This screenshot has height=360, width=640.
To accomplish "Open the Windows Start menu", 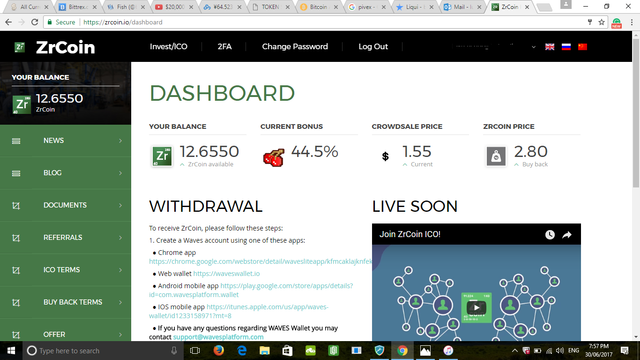I will pos(11,351).
